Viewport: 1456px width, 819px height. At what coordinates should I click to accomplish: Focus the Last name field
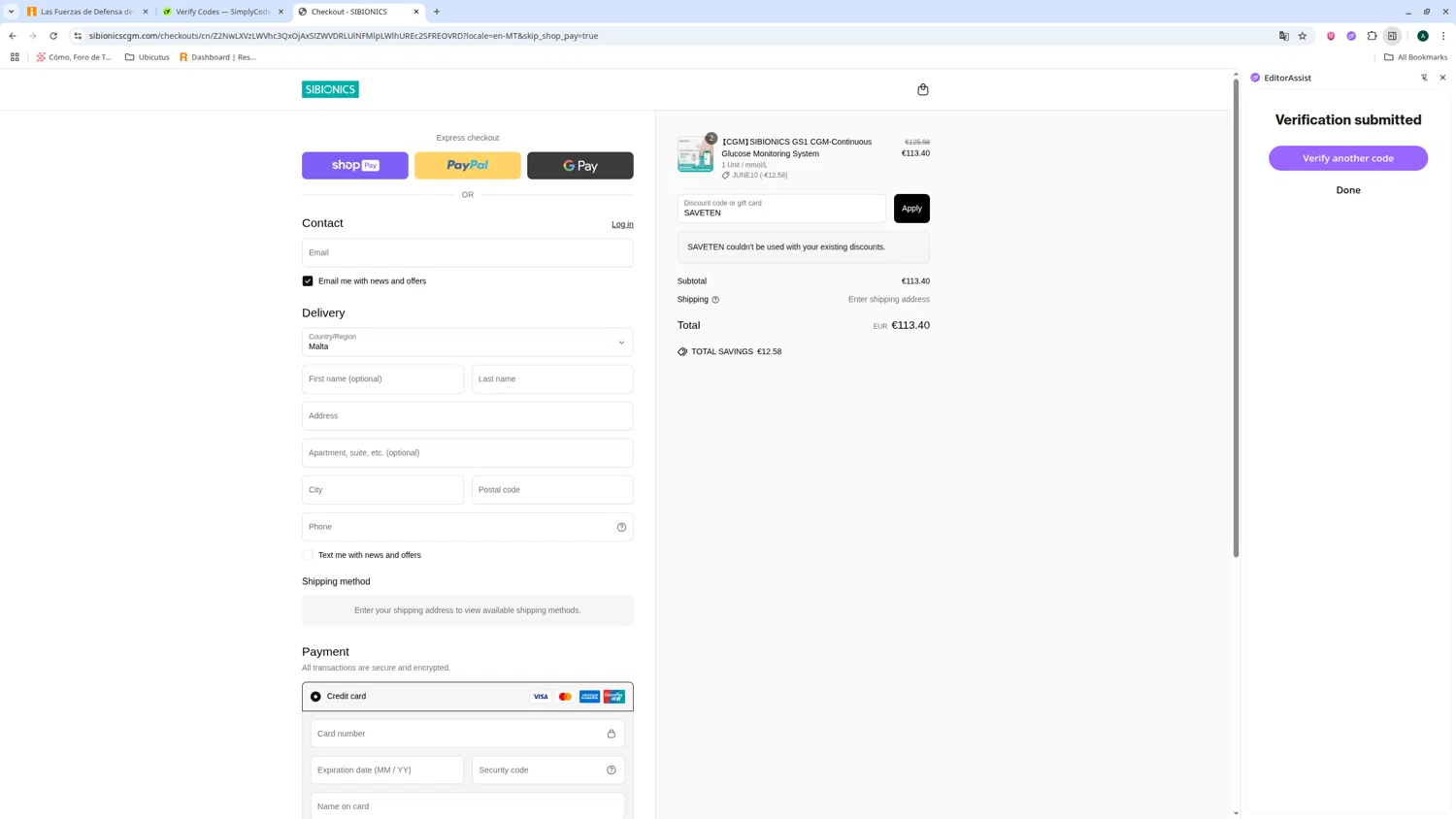552,379
